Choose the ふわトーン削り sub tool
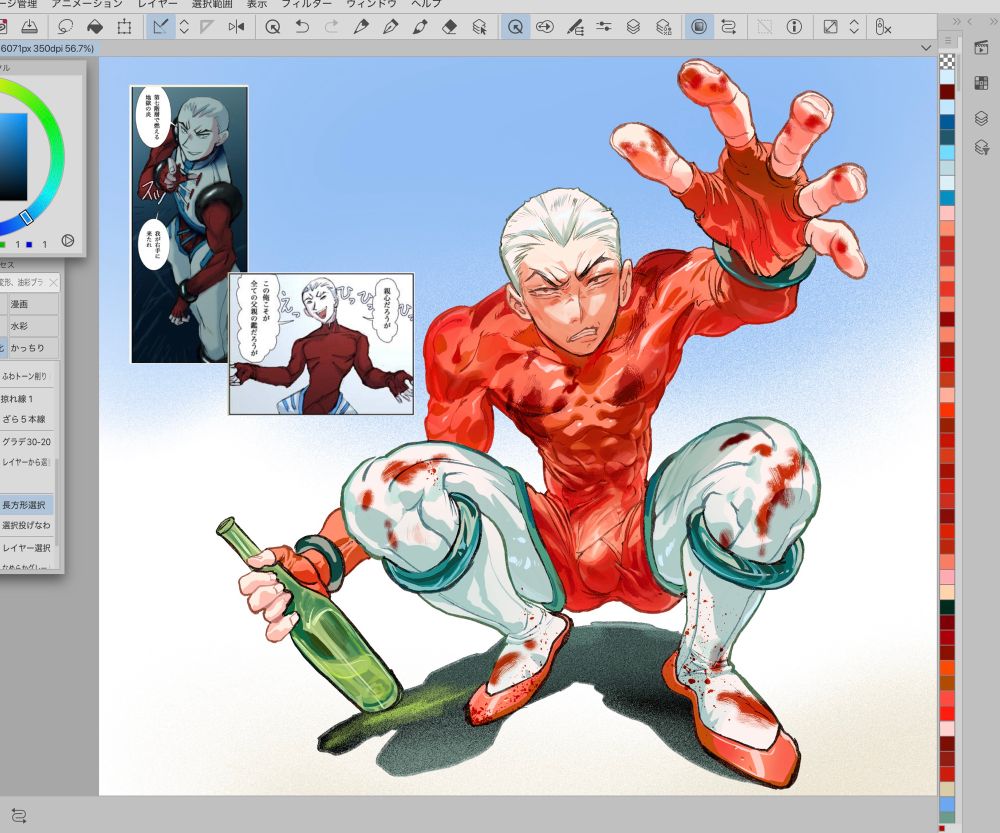 pyautogui.click(x=27, y=376)
